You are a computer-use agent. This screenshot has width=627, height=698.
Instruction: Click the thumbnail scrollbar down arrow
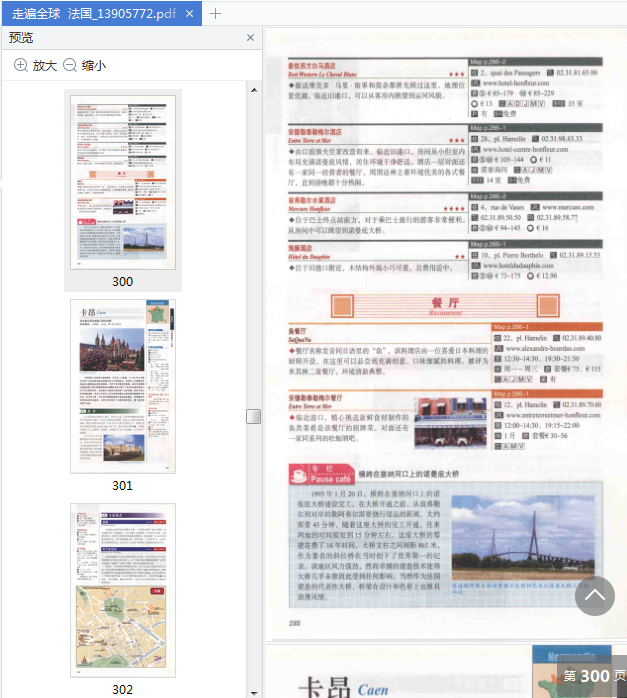tap(254, 693)
